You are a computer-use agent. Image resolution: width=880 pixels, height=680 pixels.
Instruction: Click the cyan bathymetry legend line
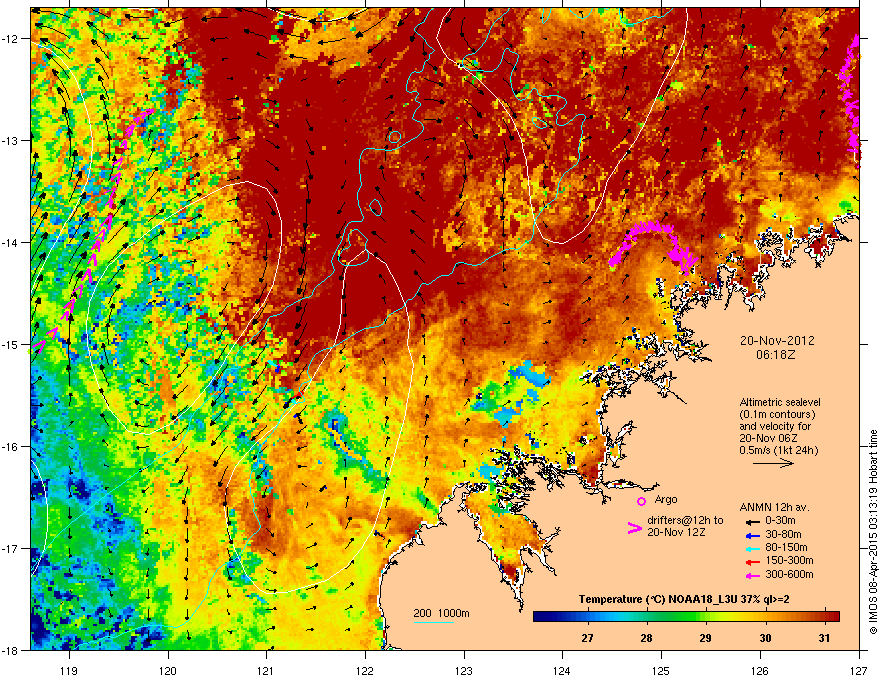coord(433,622)
